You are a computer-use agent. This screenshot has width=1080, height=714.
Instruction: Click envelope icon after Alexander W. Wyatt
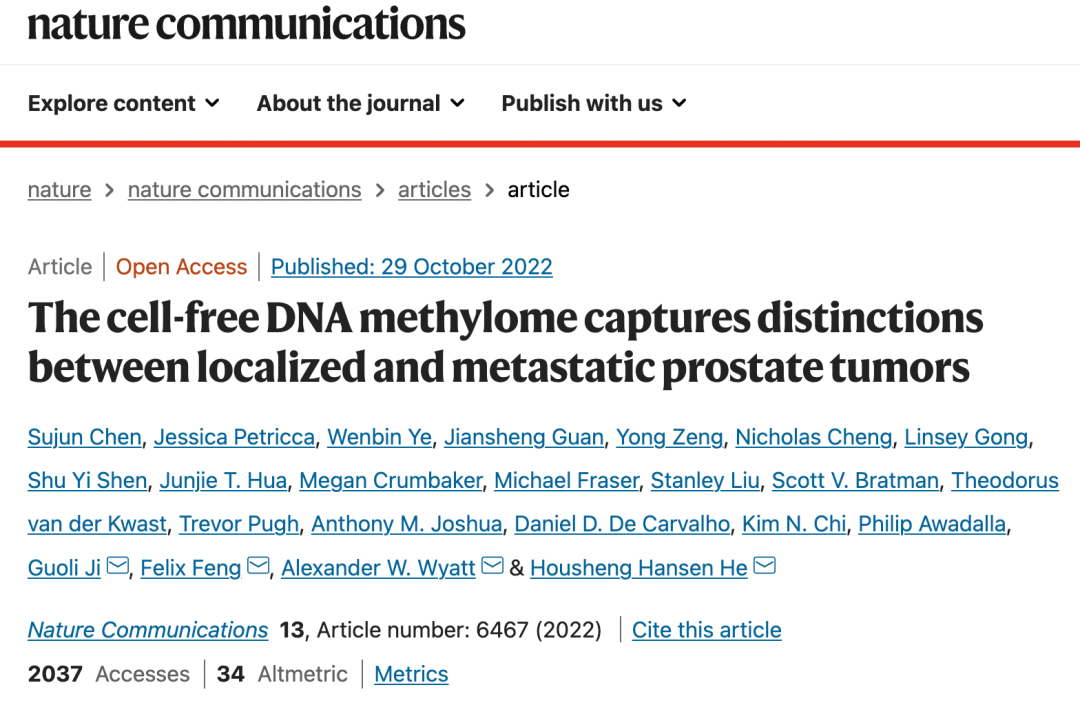[x=492, y=567]
